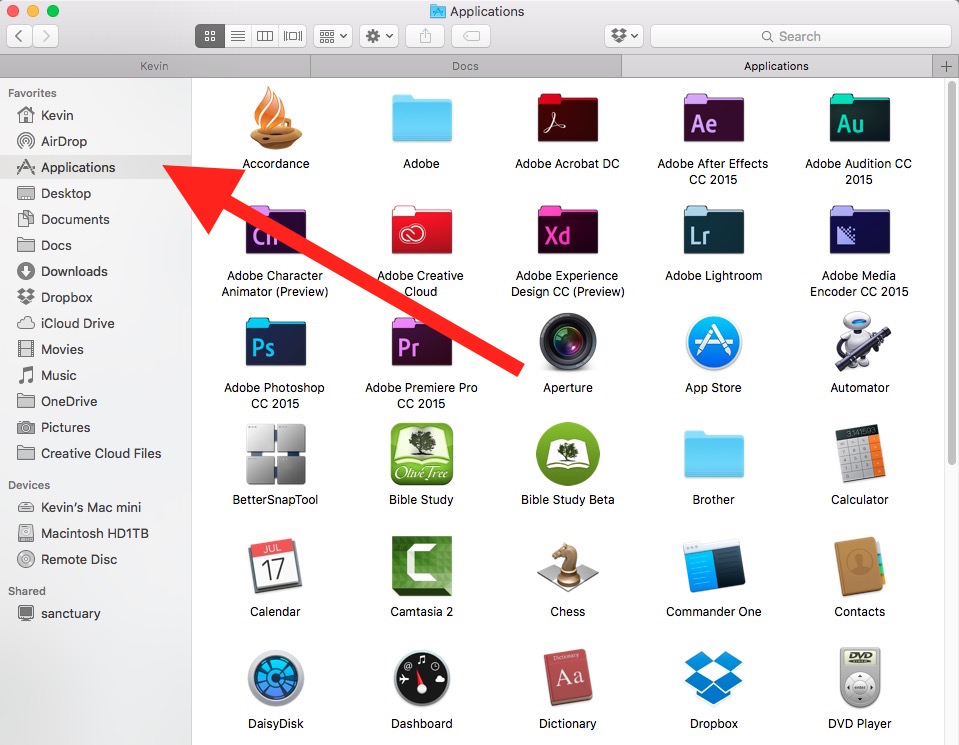The height and width of the screenshot is (745, 959).
Task: Select the Applications tab
Action: tap(776, 66)
